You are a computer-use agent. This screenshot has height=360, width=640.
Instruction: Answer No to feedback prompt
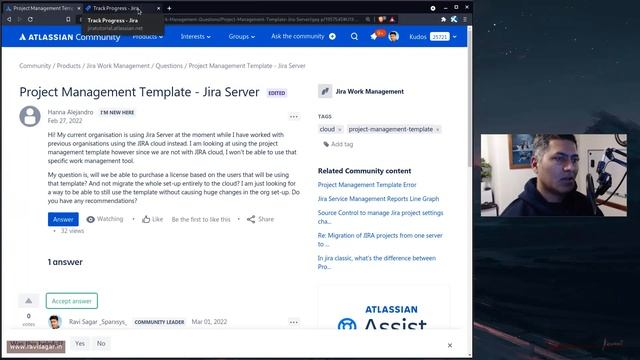101,344
